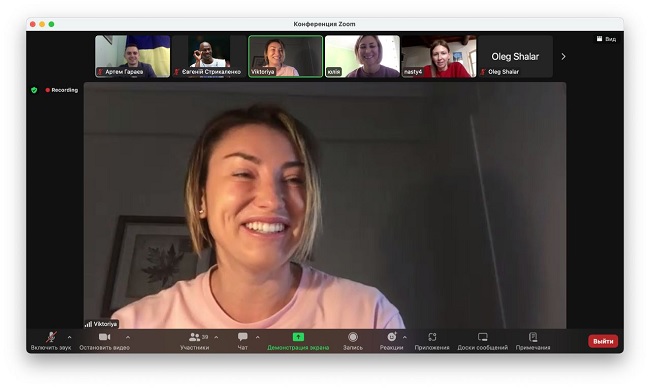Viewport: 650px width, 388px height.
Task: Open the Вид view menu
Action: 606,39
